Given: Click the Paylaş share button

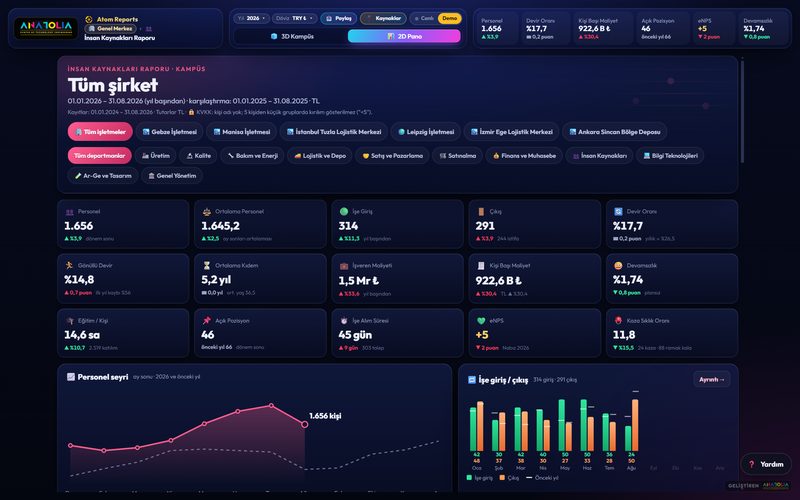Looking at the screenshot, I should coord(339,18).
